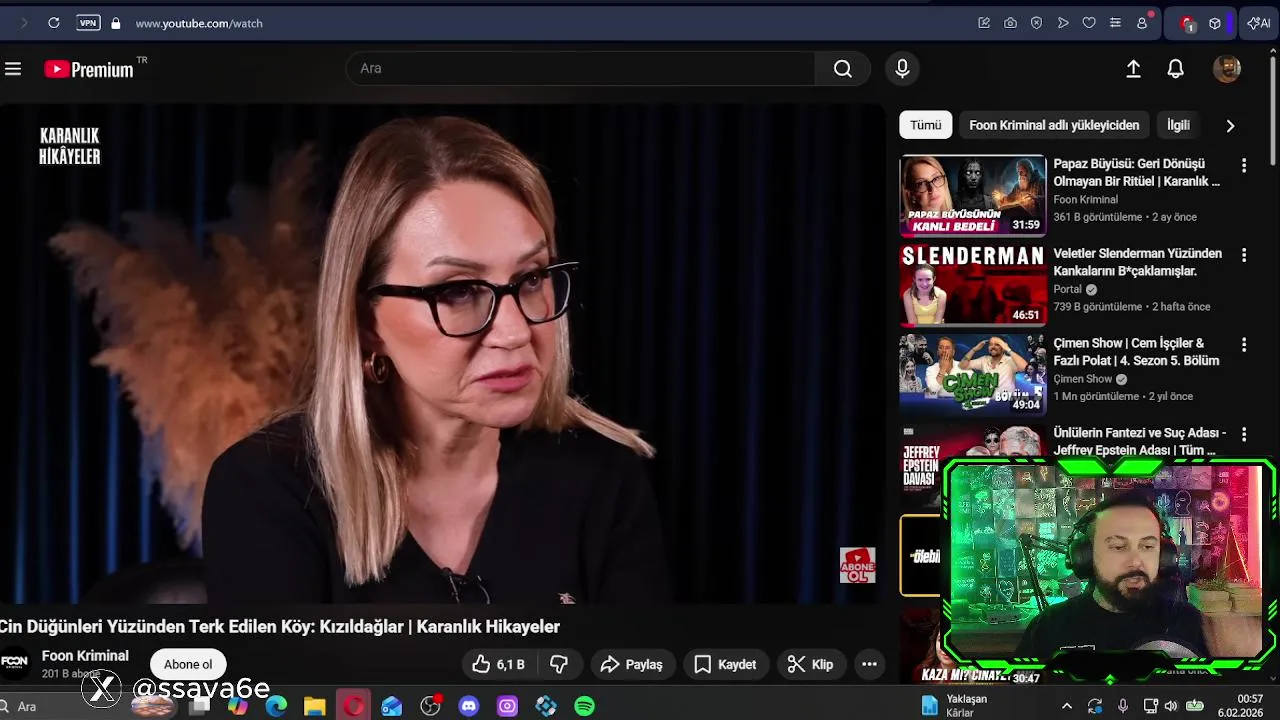1280x720 pixels.
Task: Select the Tümü filter chip
Action: (925, 125)
